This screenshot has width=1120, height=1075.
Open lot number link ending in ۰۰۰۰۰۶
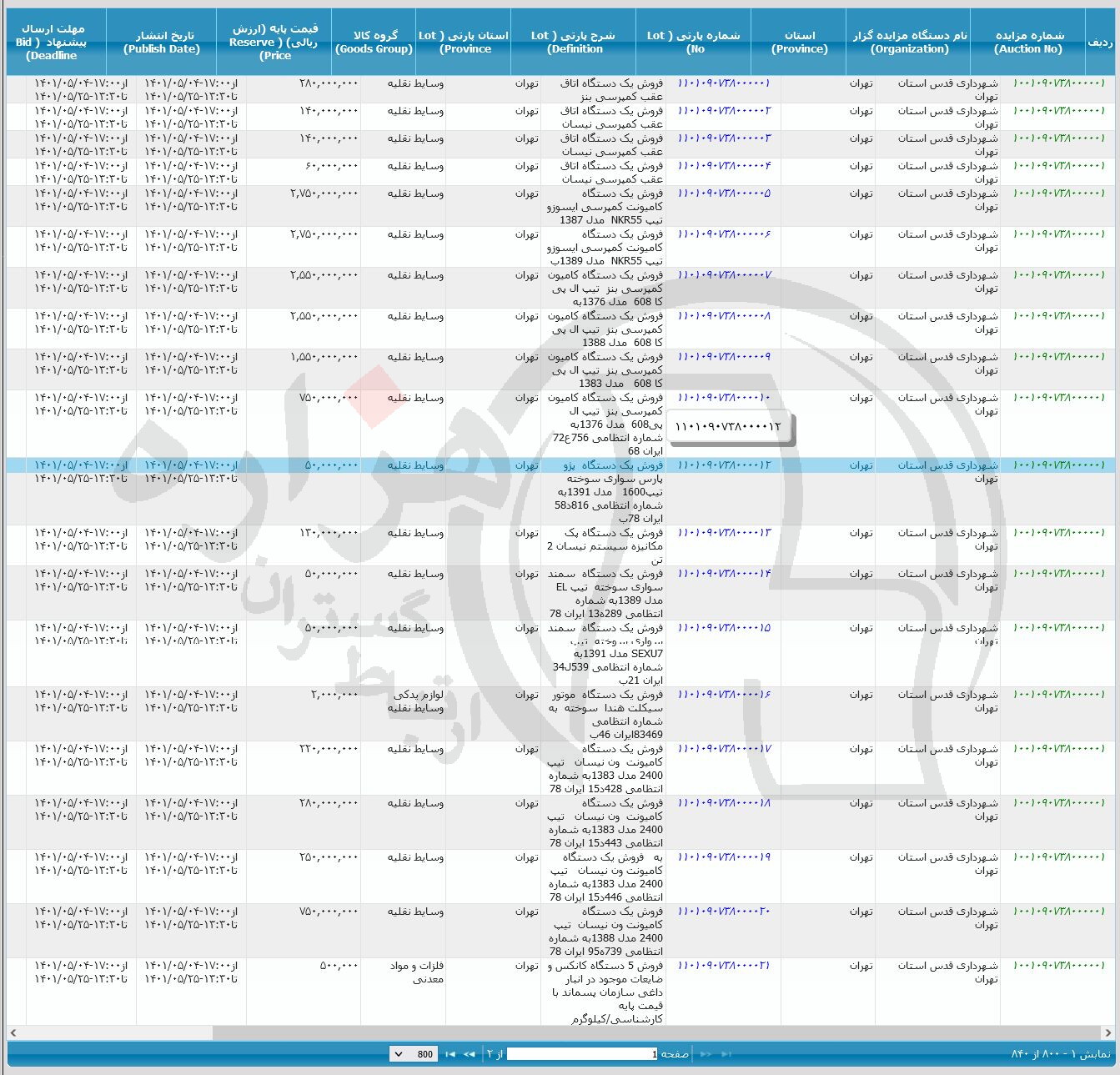click(x=724, y=234)
